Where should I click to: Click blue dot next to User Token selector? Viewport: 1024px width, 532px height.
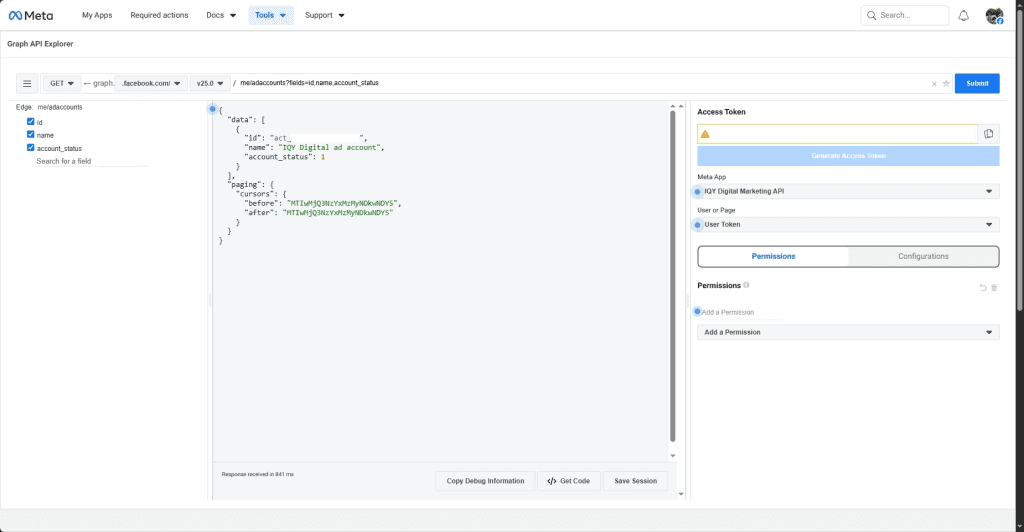697,225
